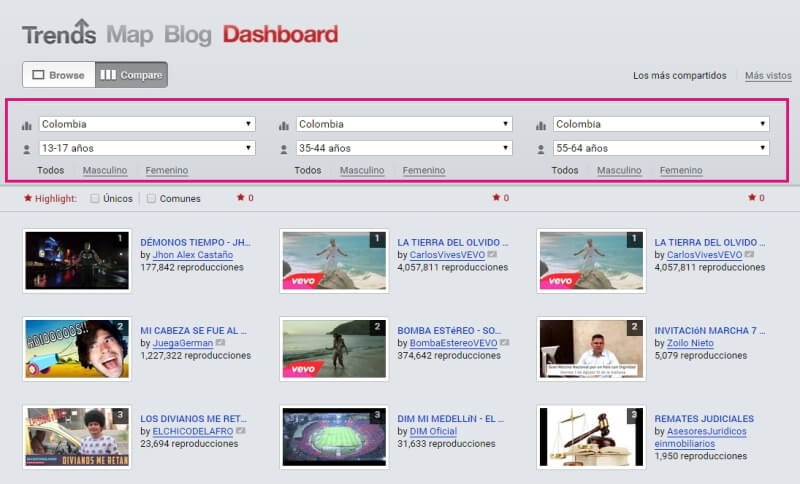
Task: Click the badge icon beside BombaEstereoVEVO
Action: (x=504, y=343)
